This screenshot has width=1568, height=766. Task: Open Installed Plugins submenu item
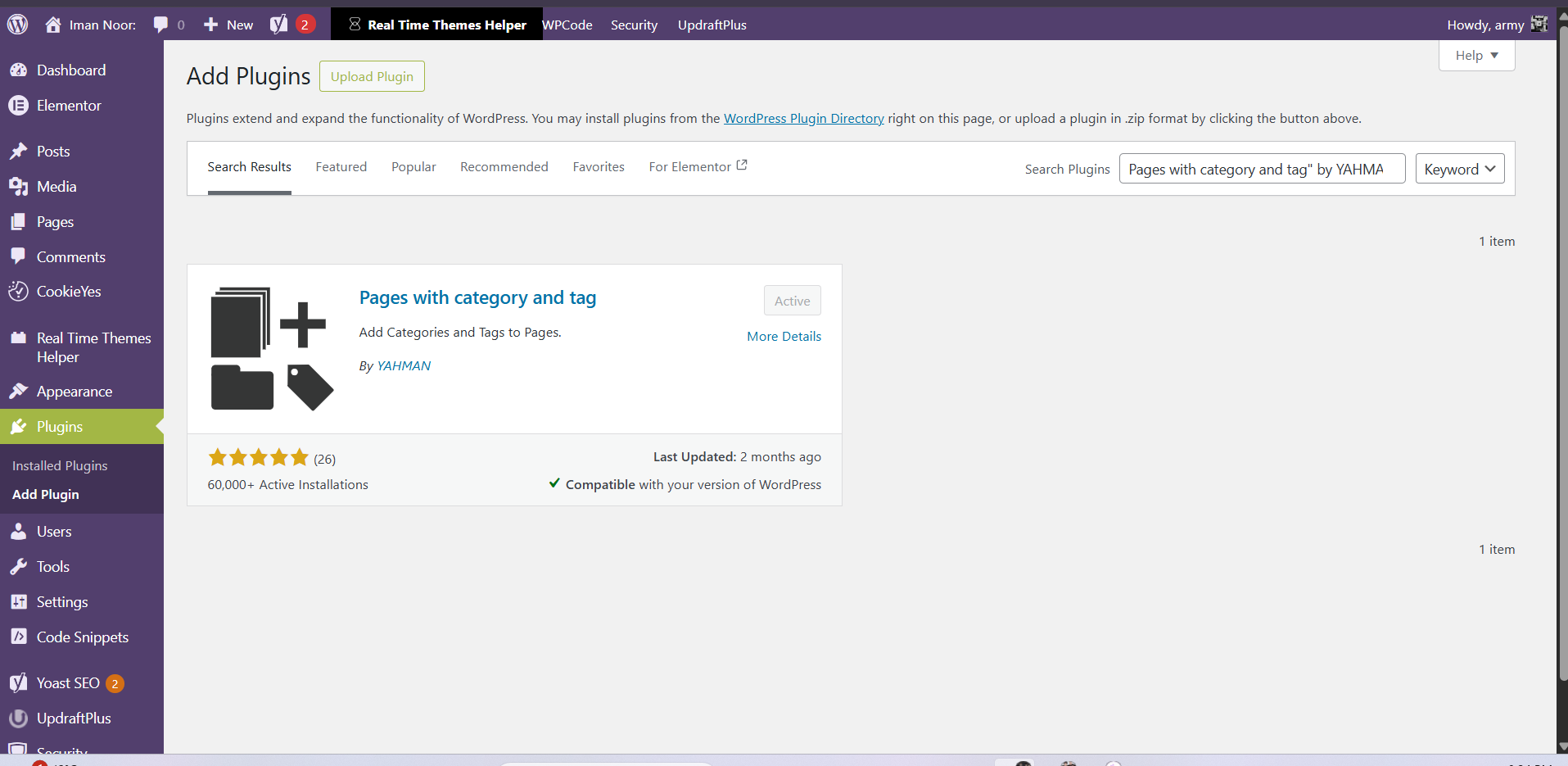pos(60,465)
